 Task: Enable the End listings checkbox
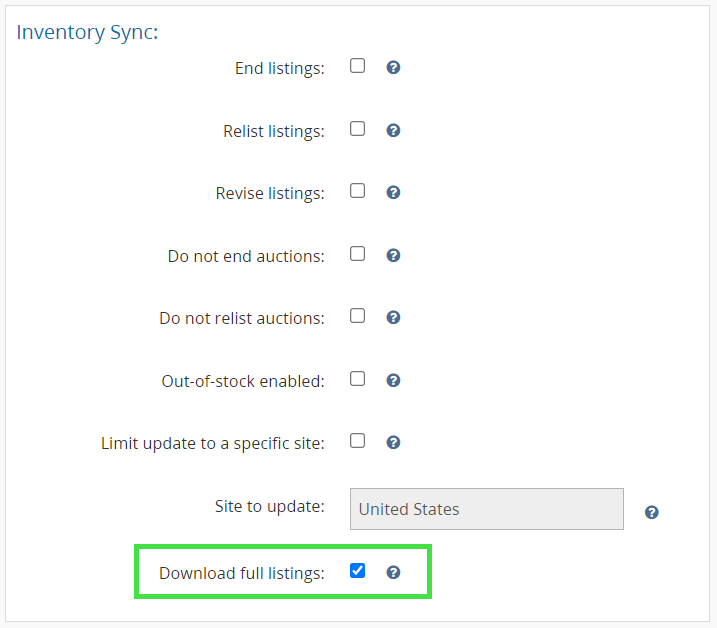(357, 66)
